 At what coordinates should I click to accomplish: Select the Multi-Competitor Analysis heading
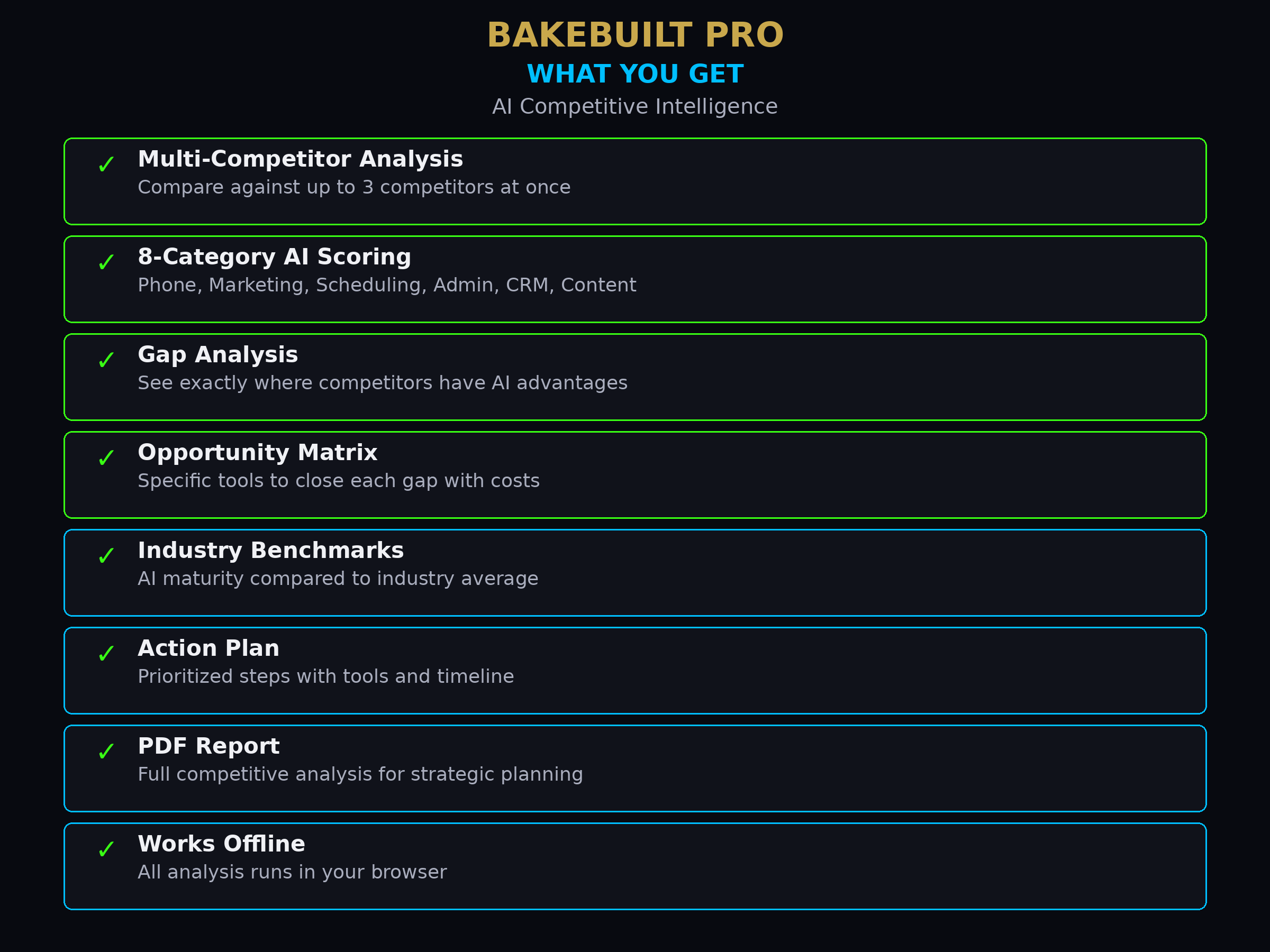click(300, 159)
